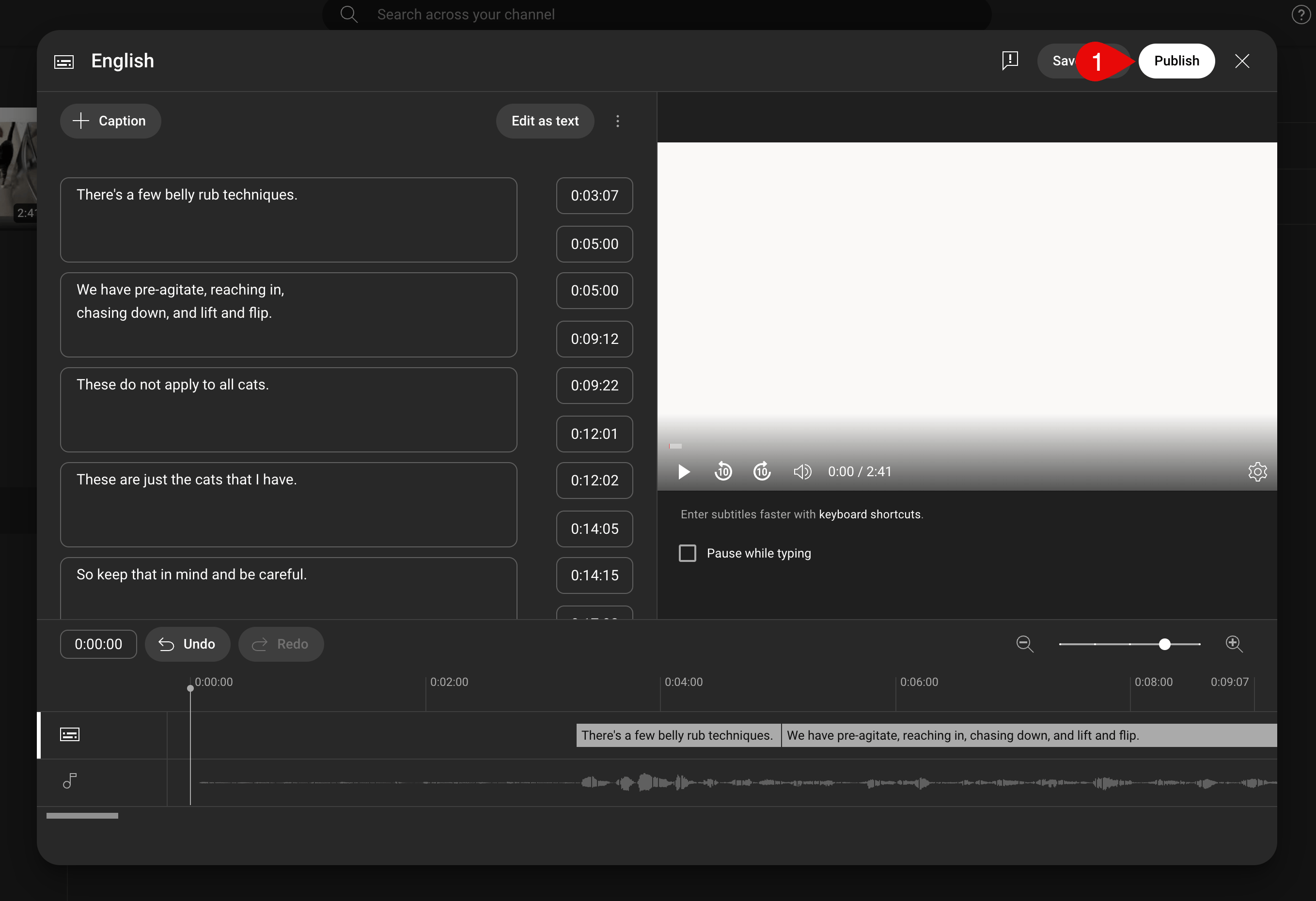
Task: Zoom in the timeline
Action: [1234, 644]
